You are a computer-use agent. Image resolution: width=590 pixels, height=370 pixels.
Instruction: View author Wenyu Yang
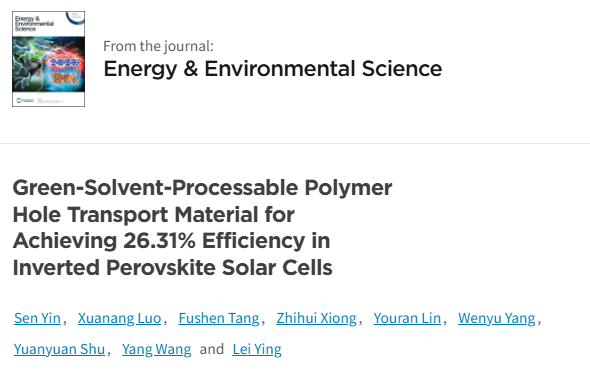coord(497,318)
